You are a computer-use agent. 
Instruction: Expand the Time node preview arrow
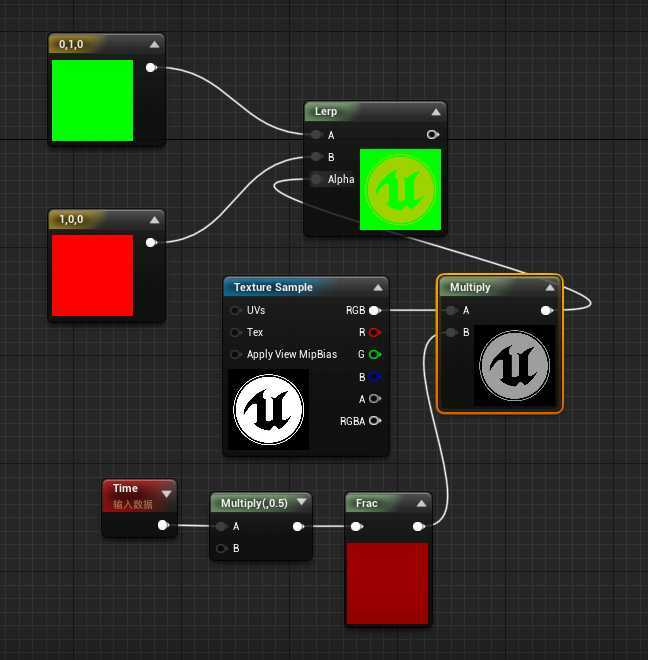166,494
